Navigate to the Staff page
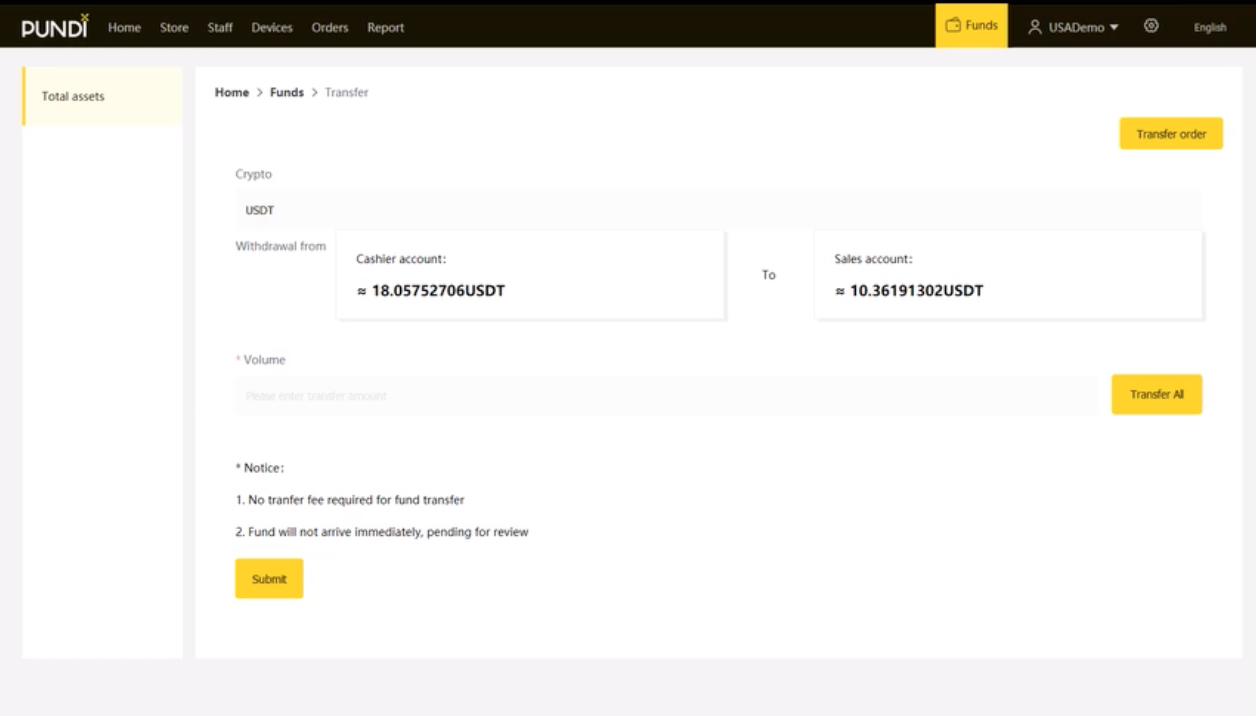The height and width of the screenshot is (716, 1256). pos(220,27)
